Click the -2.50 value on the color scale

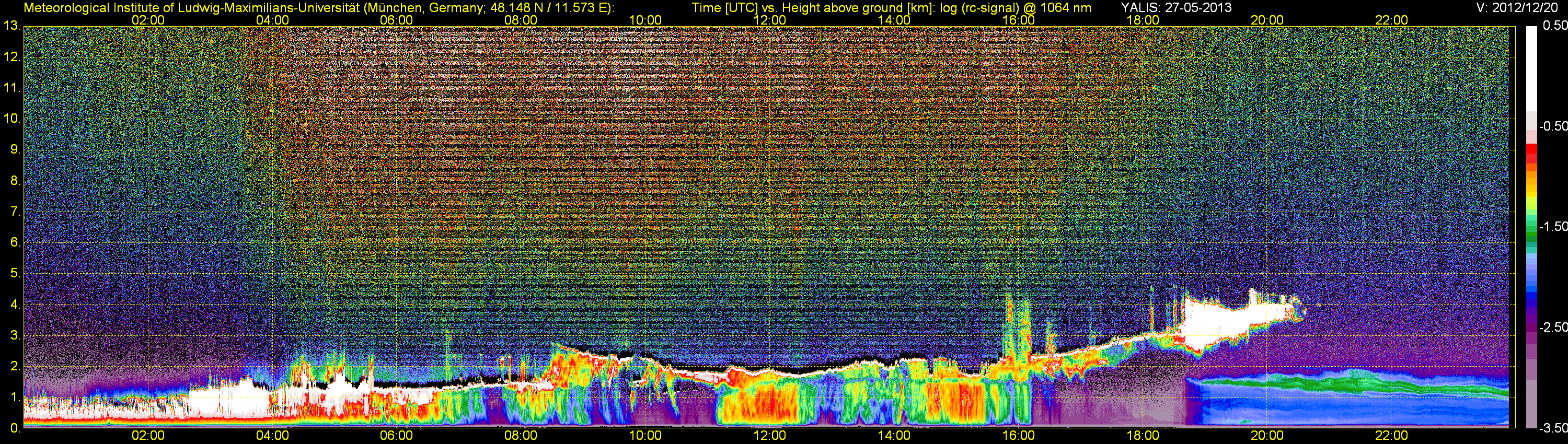coord(1553,327)
